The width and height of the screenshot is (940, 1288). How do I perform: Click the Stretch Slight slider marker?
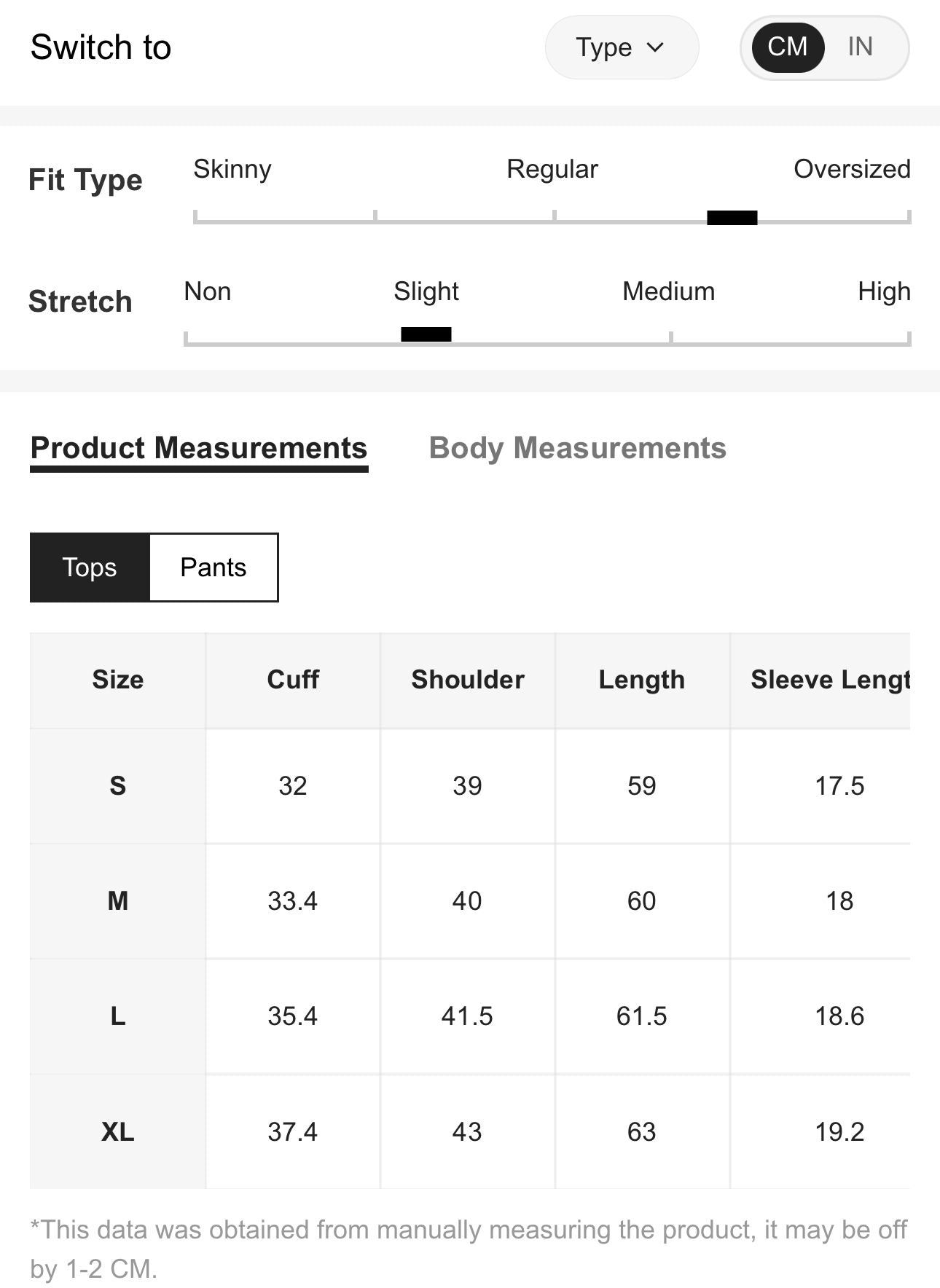426,334
